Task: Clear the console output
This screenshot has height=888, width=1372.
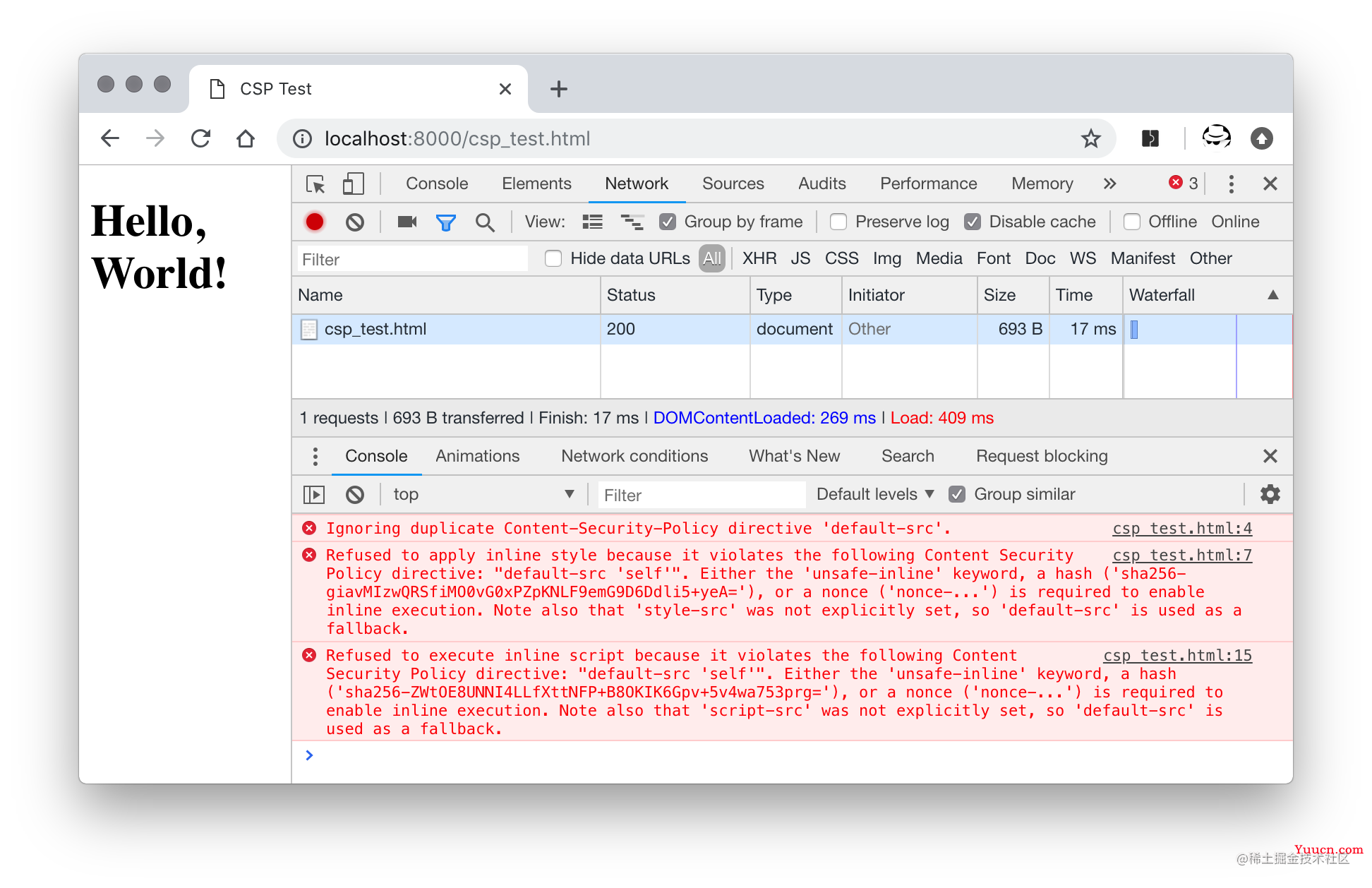Action: (x=355, y=495)
